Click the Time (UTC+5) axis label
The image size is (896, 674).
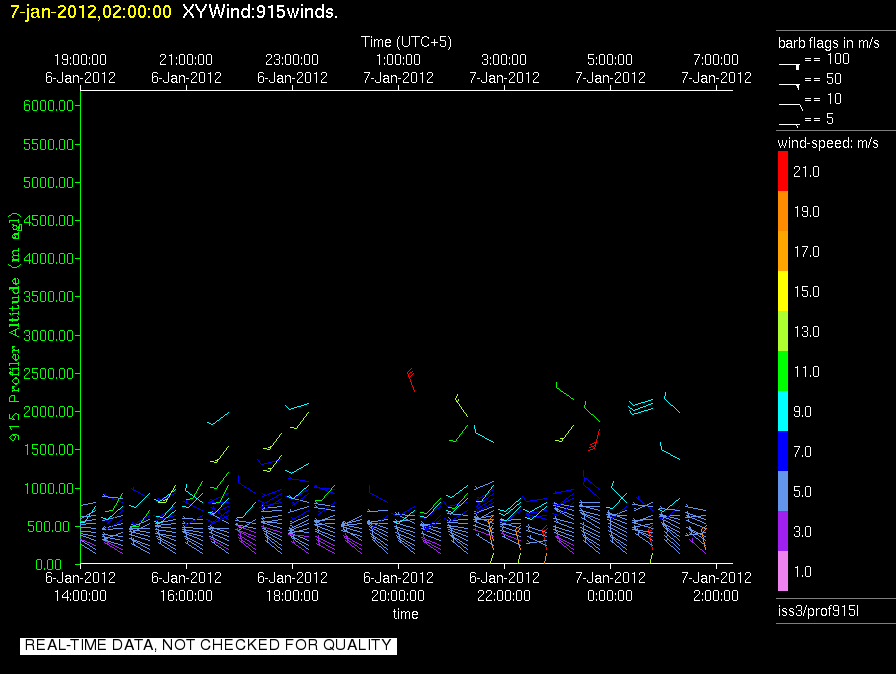click(x=406, y=42)
